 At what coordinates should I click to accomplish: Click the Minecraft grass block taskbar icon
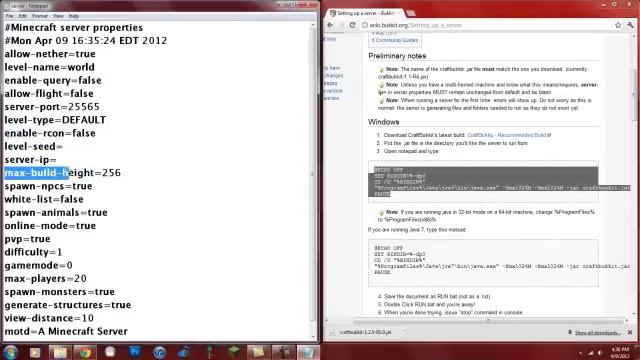tap(234, 352)
